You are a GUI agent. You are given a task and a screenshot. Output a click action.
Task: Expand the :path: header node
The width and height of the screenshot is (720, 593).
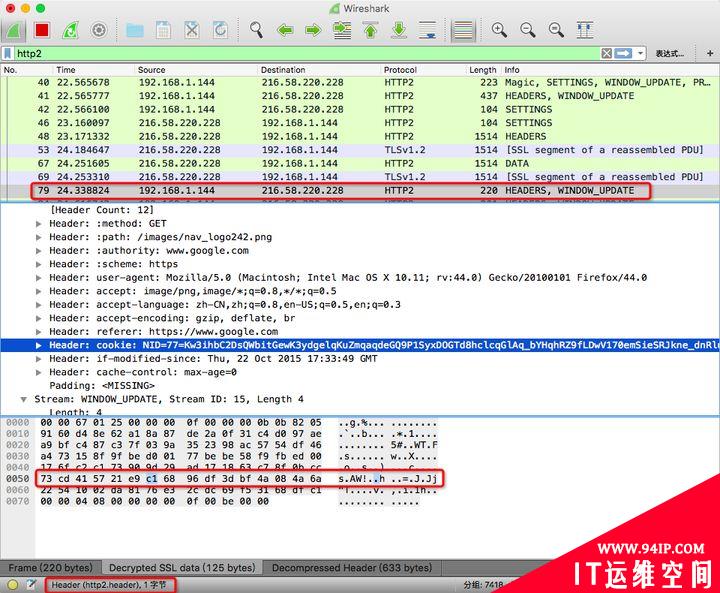39,237
